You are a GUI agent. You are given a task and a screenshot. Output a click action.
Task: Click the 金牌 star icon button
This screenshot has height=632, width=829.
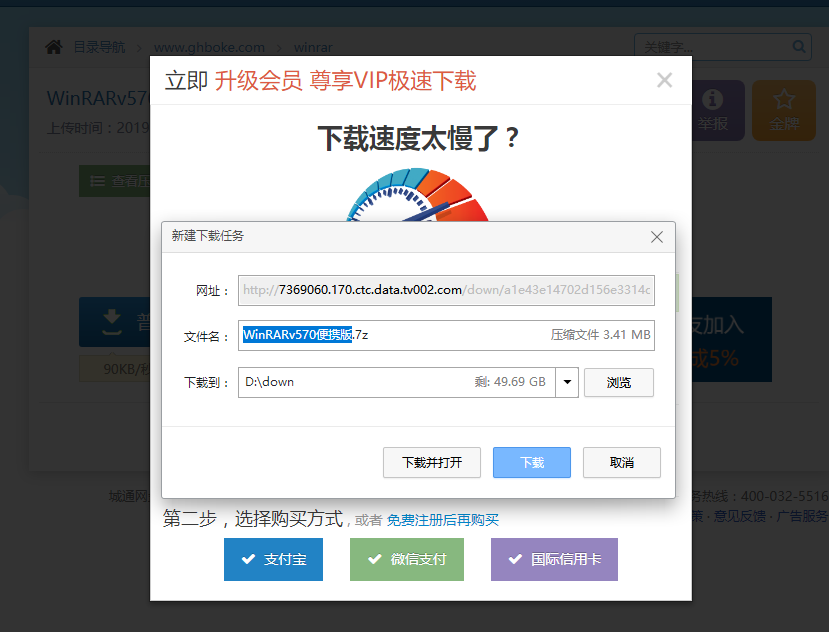click(784, 111)
